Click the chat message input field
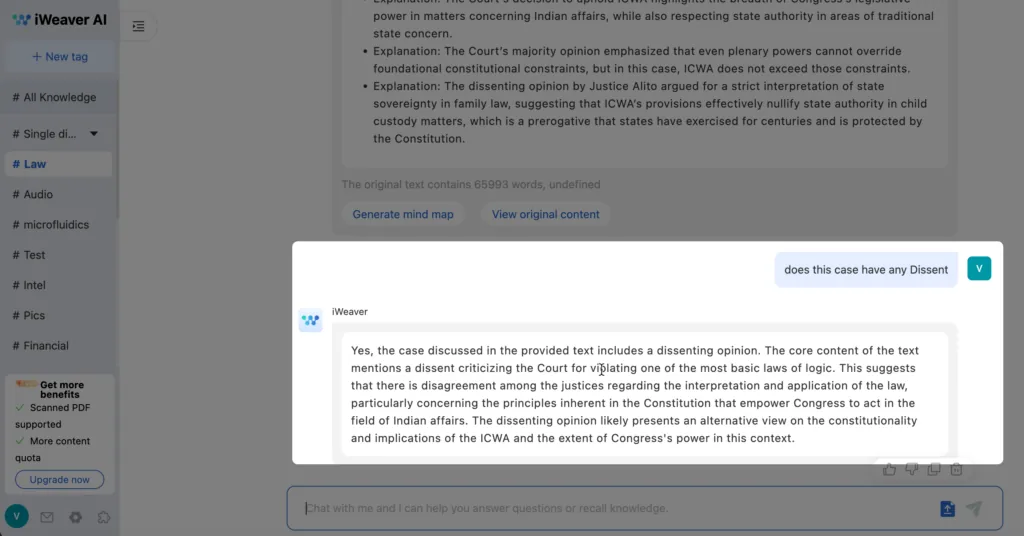 617,508
